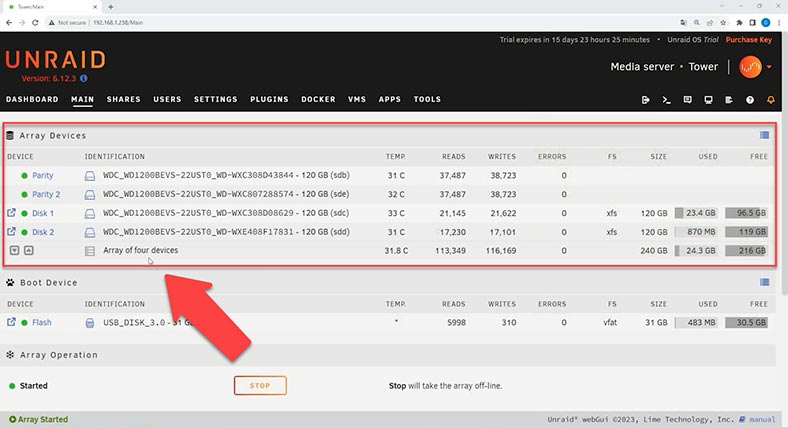
Task: Click the Disk 2 drive icon
Action: [89, 233]
